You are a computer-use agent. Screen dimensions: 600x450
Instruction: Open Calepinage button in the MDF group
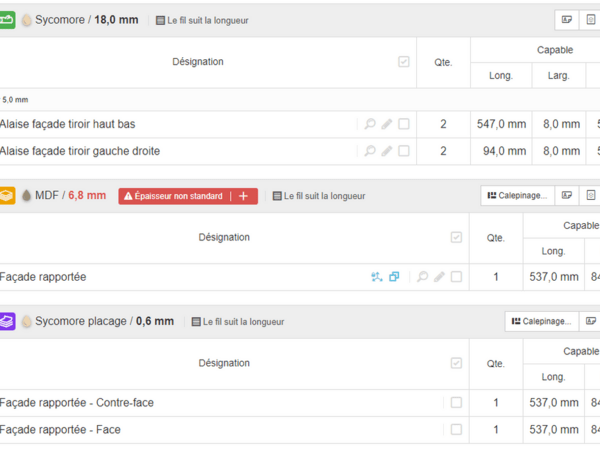[515, 196]
